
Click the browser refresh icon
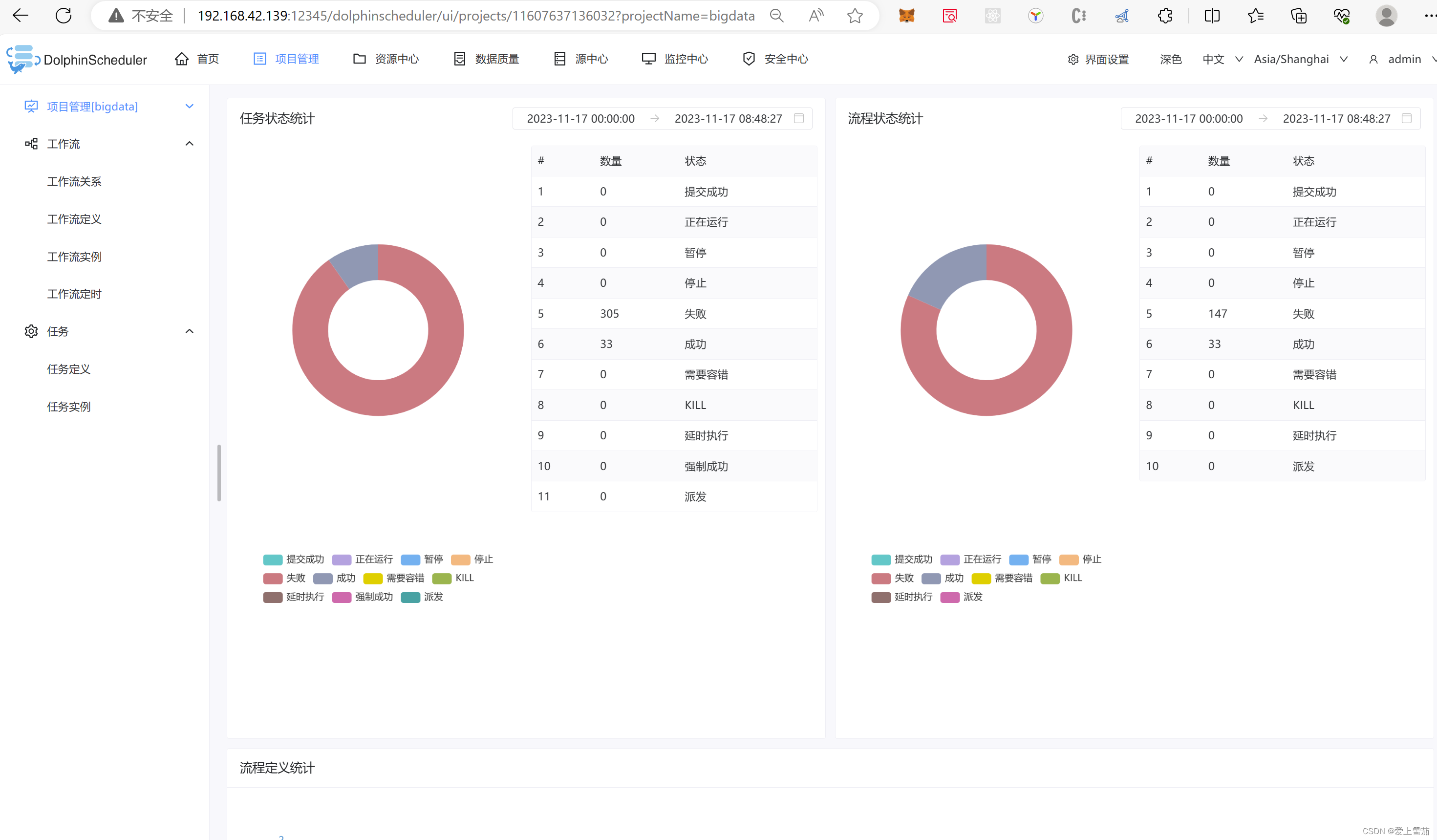coord(64,16)
